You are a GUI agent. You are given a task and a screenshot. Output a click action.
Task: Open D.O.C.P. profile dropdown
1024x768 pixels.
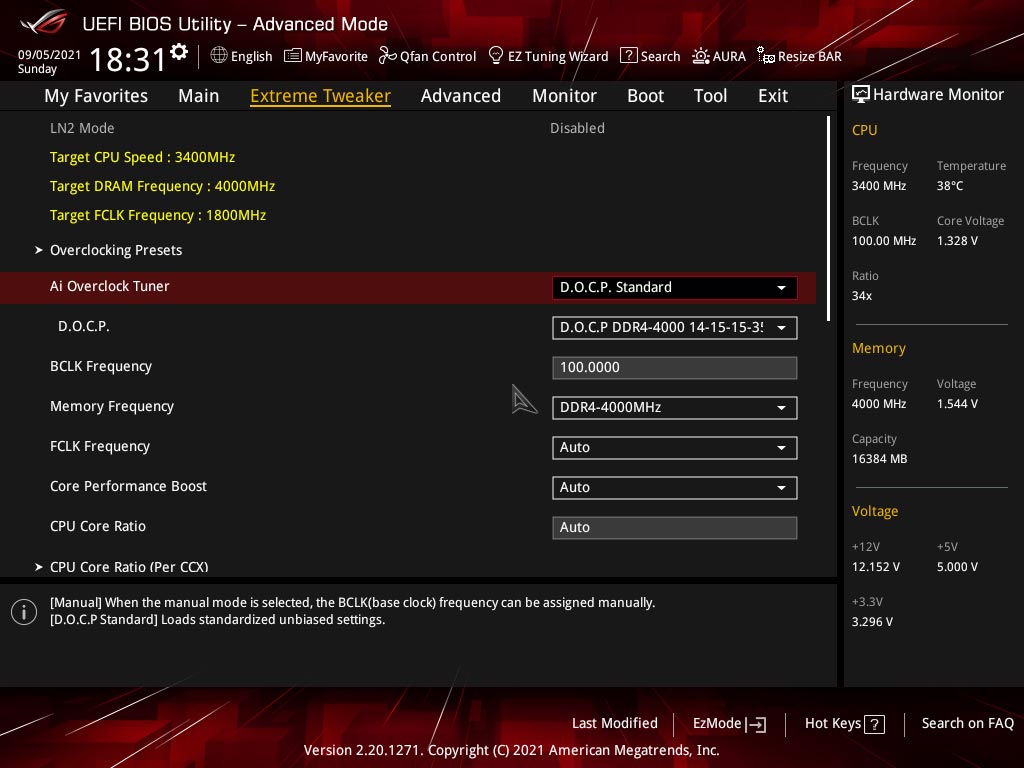(674, 327)
